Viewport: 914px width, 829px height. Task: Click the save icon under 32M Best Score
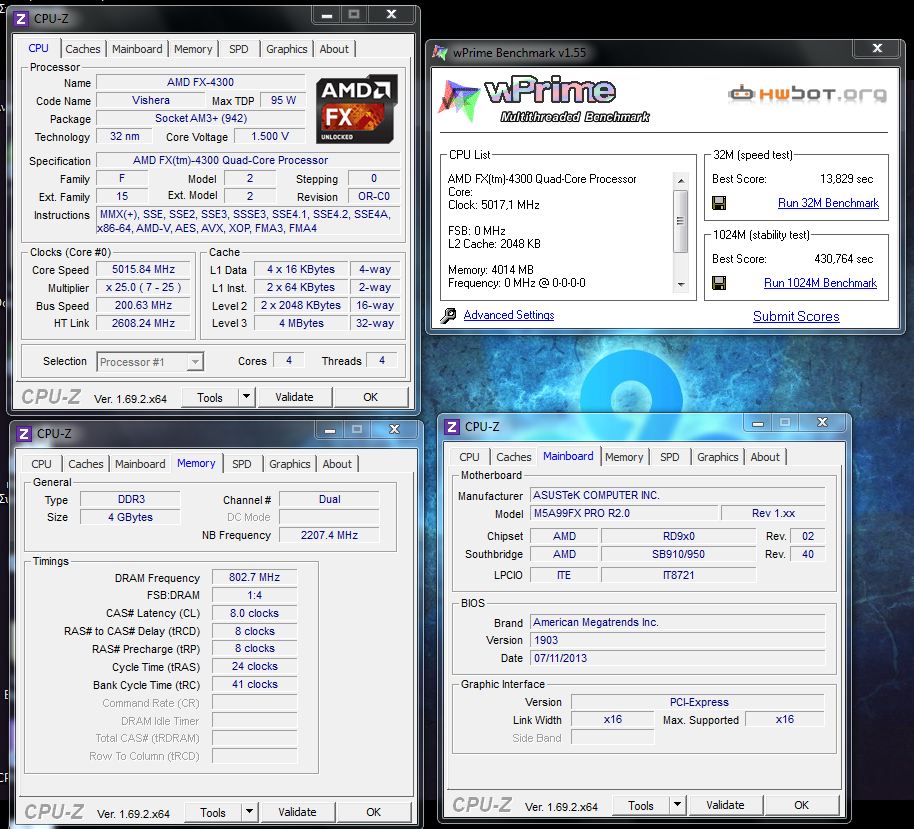(719, 203)
